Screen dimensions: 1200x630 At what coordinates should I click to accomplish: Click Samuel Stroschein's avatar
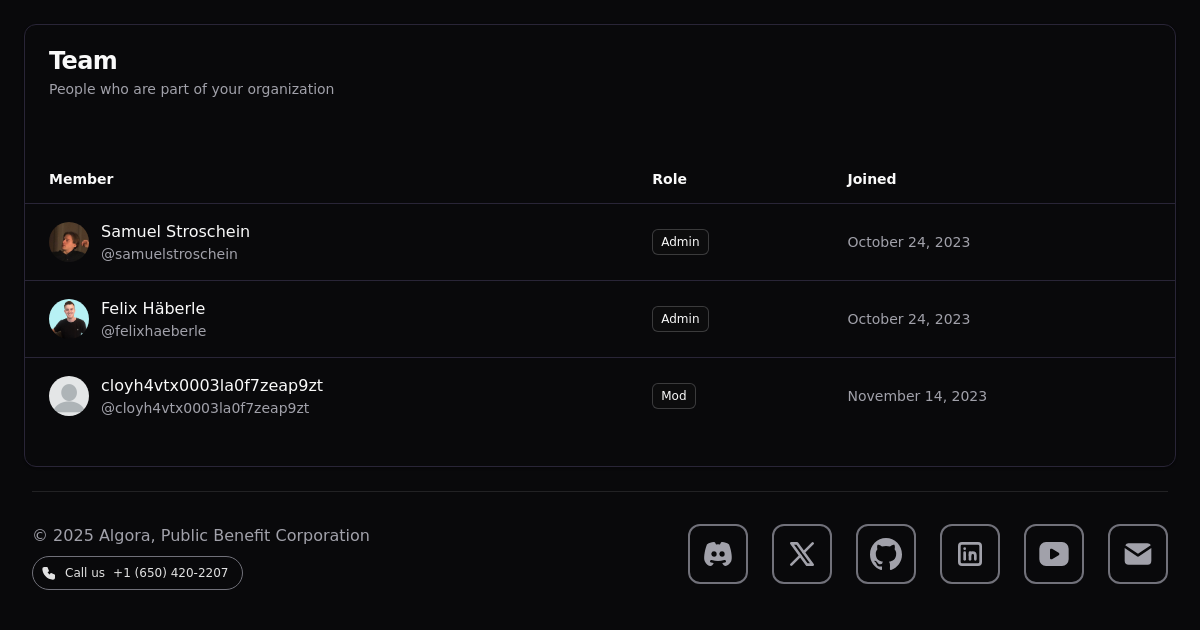(69, 242)
